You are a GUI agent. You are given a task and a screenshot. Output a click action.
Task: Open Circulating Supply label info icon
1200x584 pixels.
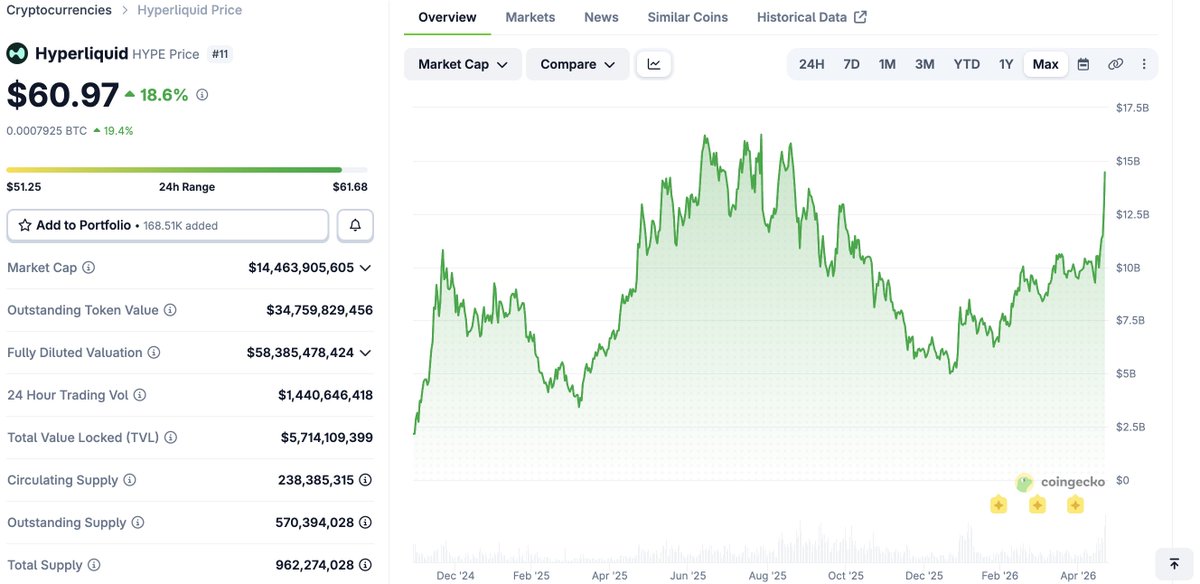(x=130, y=480)
